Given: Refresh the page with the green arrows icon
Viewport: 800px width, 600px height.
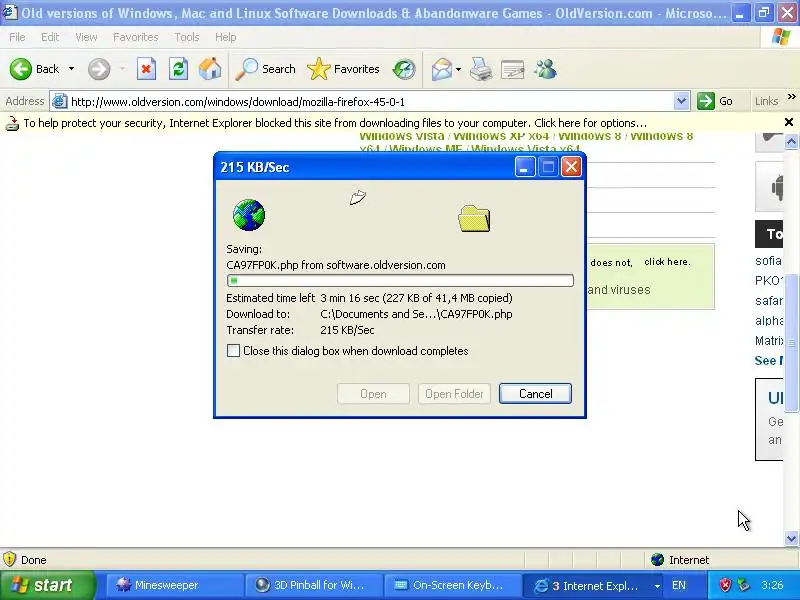Looking at the screenshot, I should (179, 69).
